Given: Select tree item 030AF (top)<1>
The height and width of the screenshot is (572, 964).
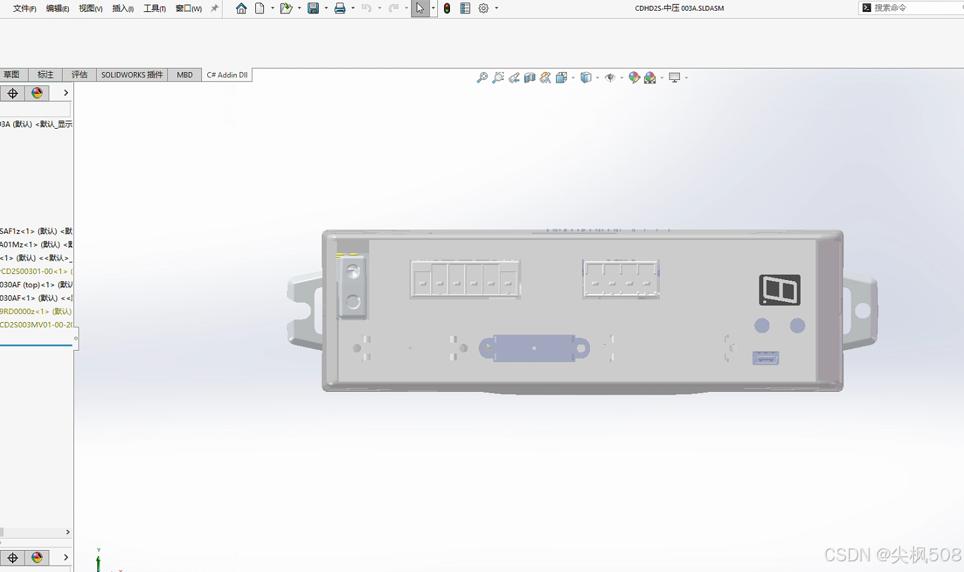Looking at the screenshot, I should [x=36, y=285].
